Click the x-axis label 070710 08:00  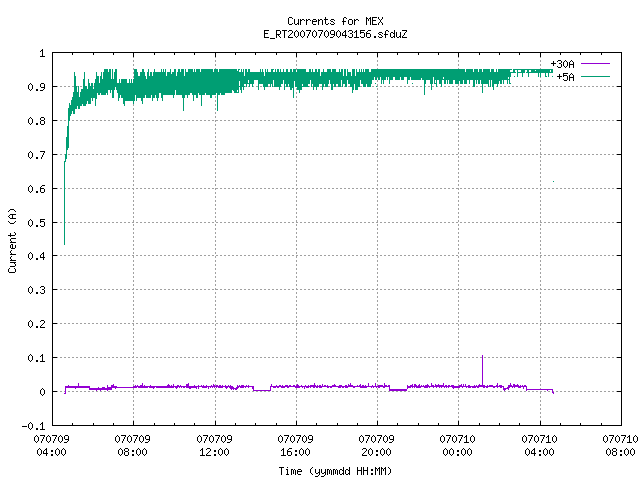pos(620,446)
